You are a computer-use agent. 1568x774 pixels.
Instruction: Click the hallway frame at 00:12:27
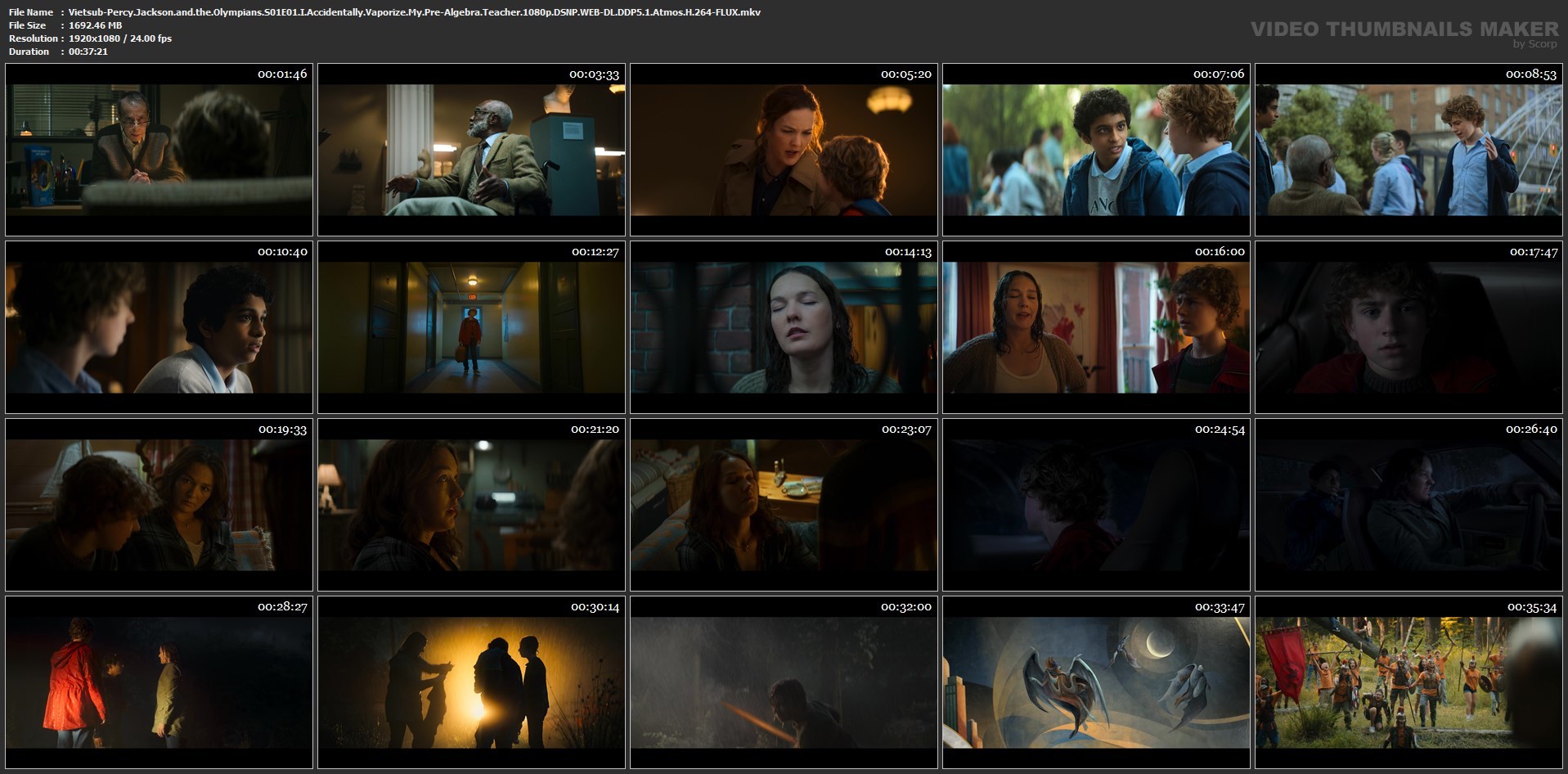(x=471, y=327)
